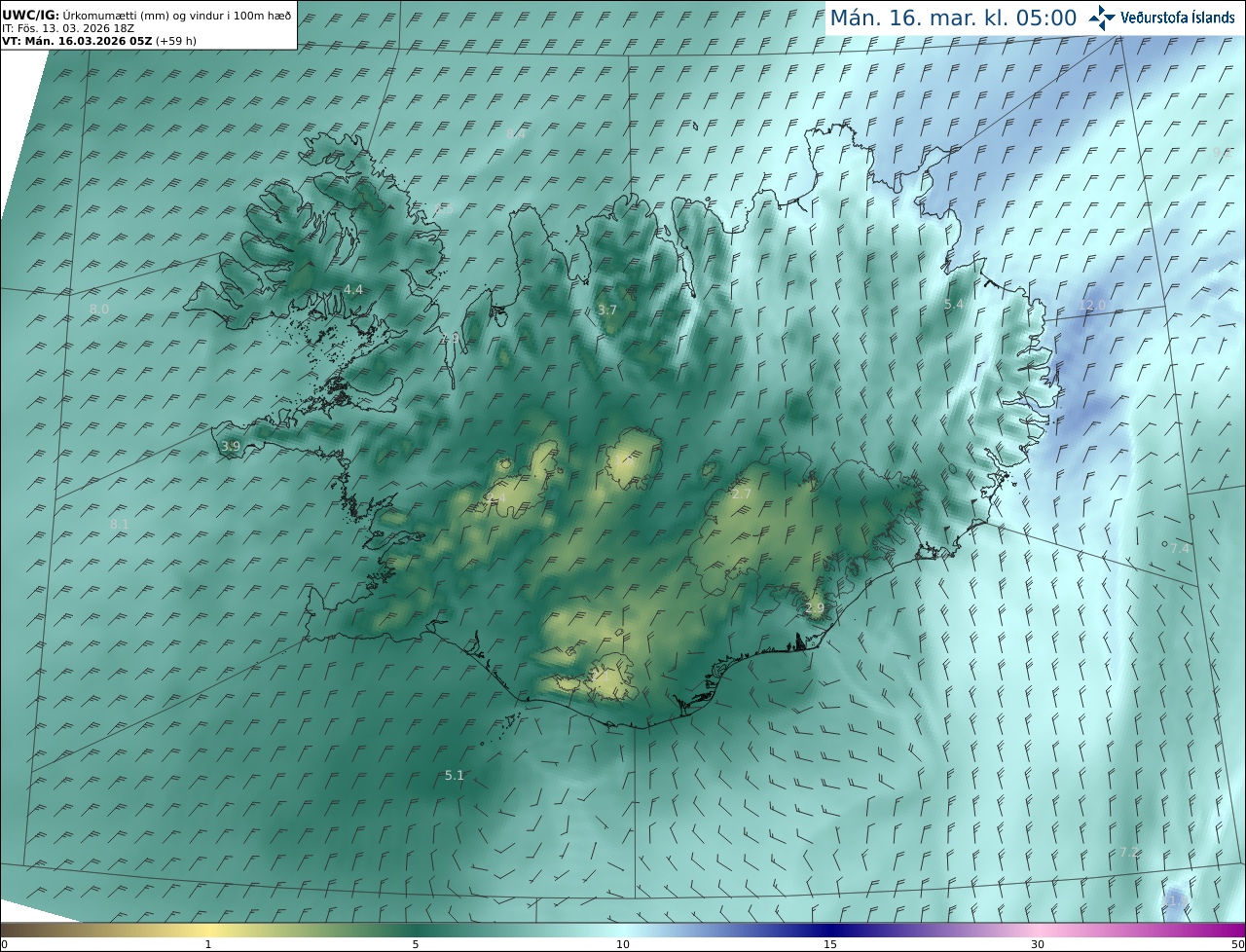The width and height of the screenshot is (1246, 952).
Task: Click the Veðurstofa Íslands logo
Action: (1161, 17)
